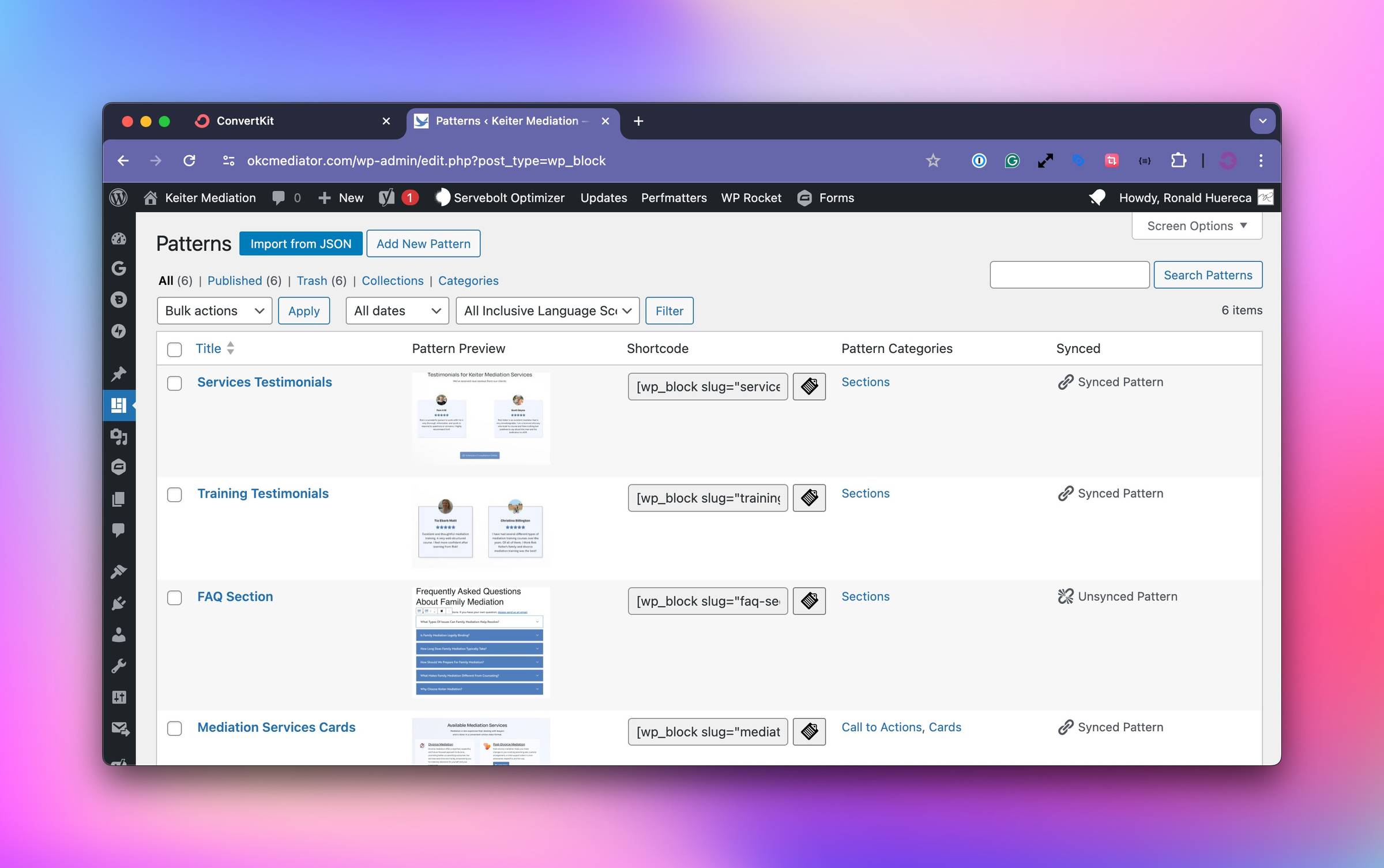Focus the pattern search input field
The width and height of the screenshot is (1384, 868).
(1070, 275)
